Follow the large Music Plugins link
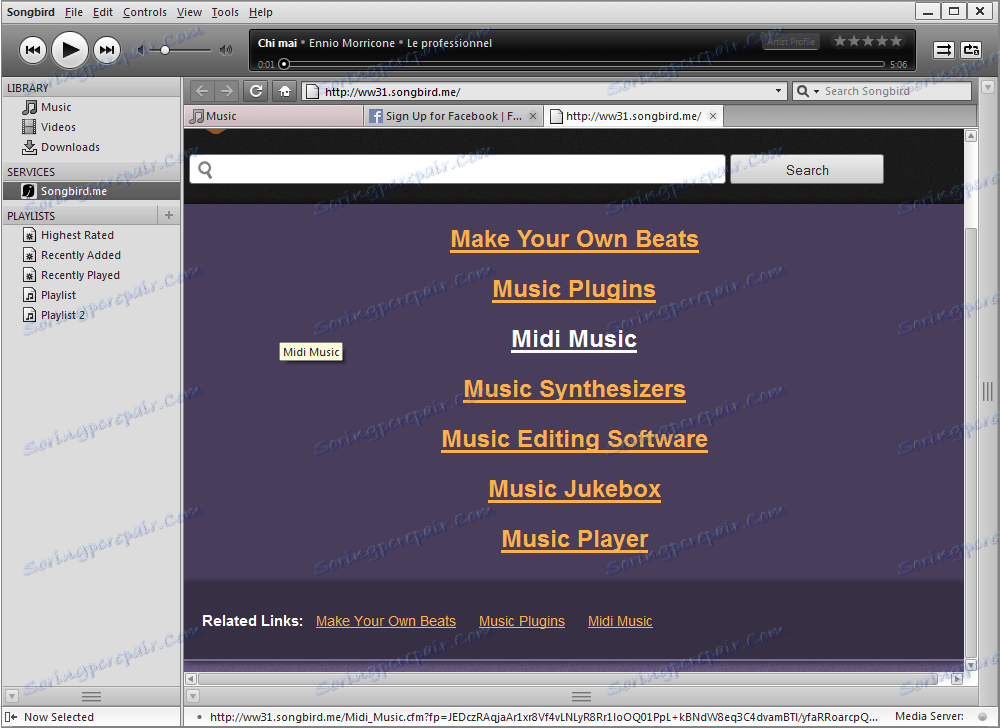 click(574, 289)
